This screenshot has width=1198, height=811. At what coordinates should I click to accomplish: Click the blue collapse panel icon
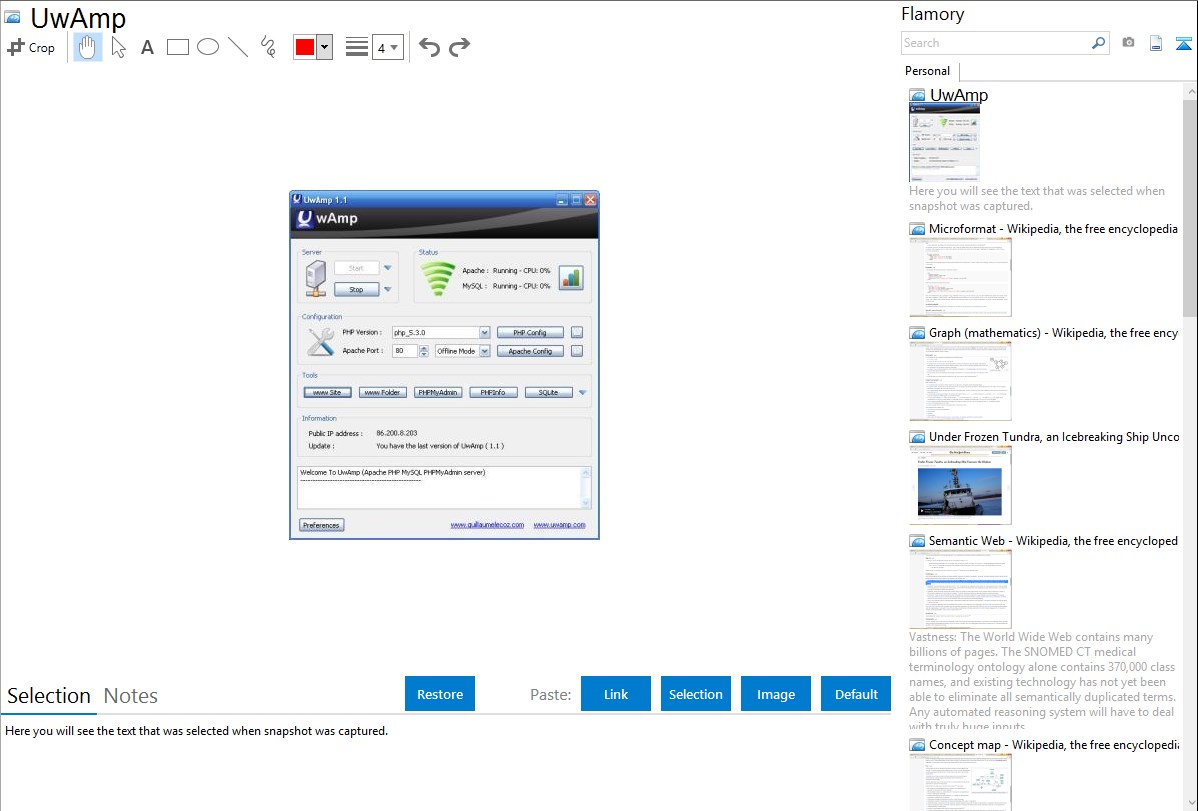[1183, 43]
